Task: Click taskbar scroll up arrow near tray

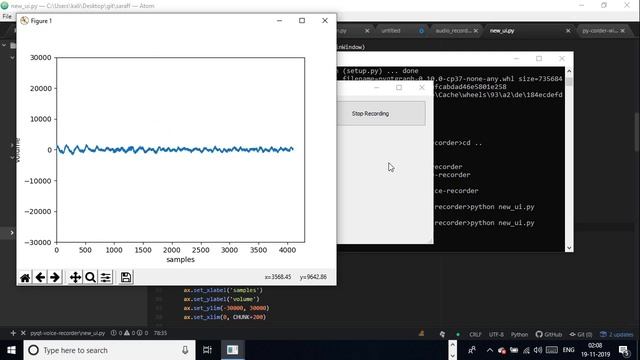Action: pos(452,345)
